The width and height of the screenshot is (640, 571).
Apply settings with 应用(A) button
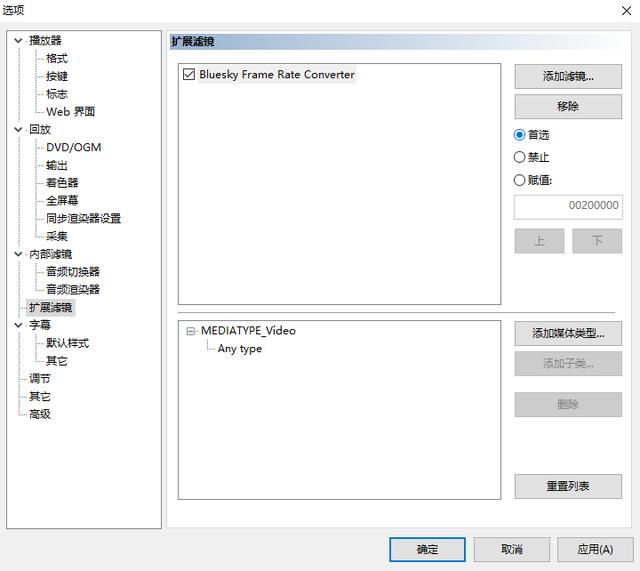pos(595,549)
